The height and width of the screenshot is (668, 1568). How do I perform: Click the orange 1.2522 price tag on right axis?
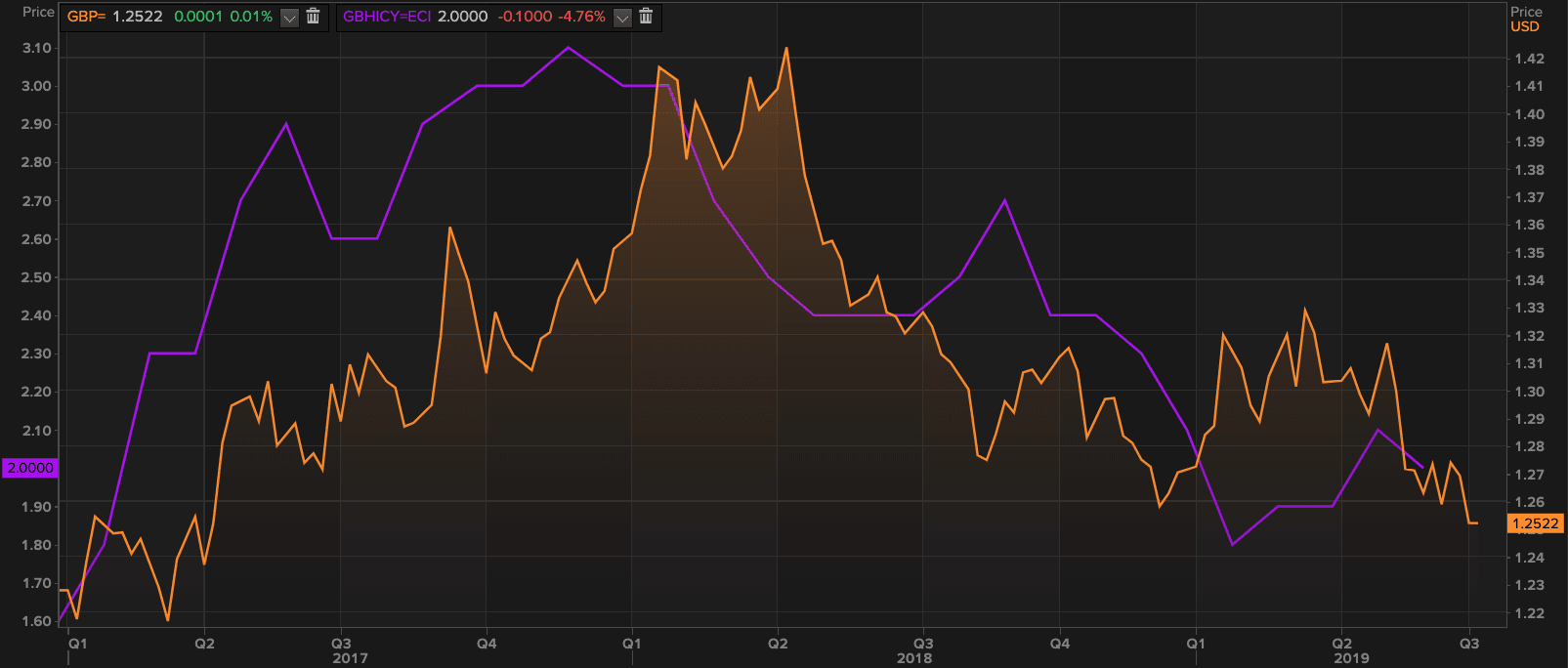[1535, 523]
